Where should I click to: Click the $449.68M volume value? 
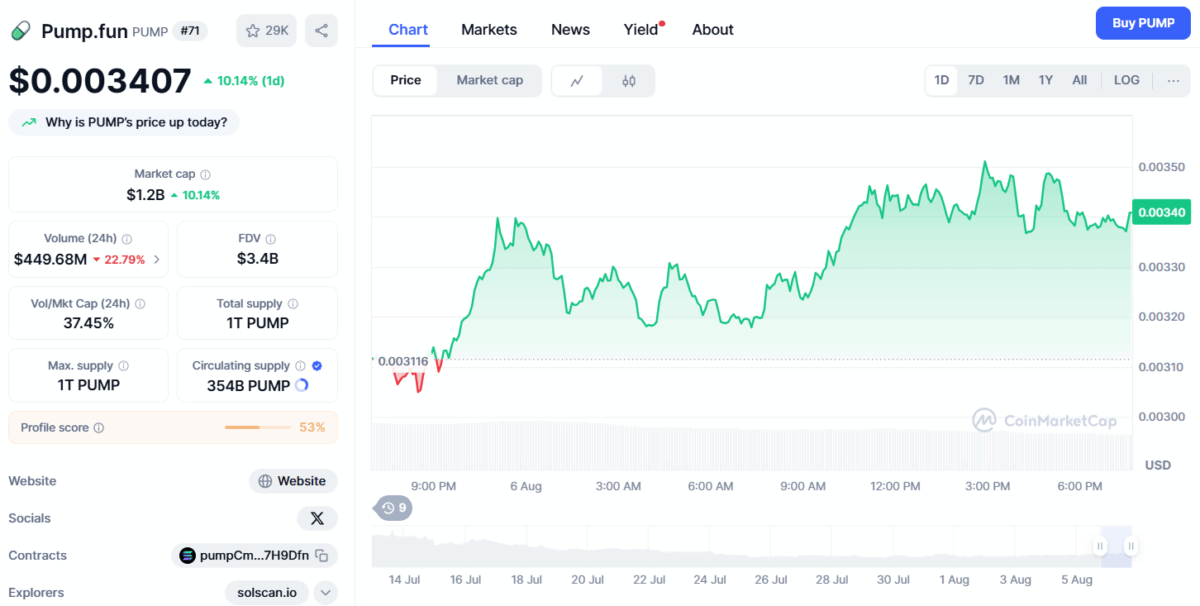coord(50,259)
